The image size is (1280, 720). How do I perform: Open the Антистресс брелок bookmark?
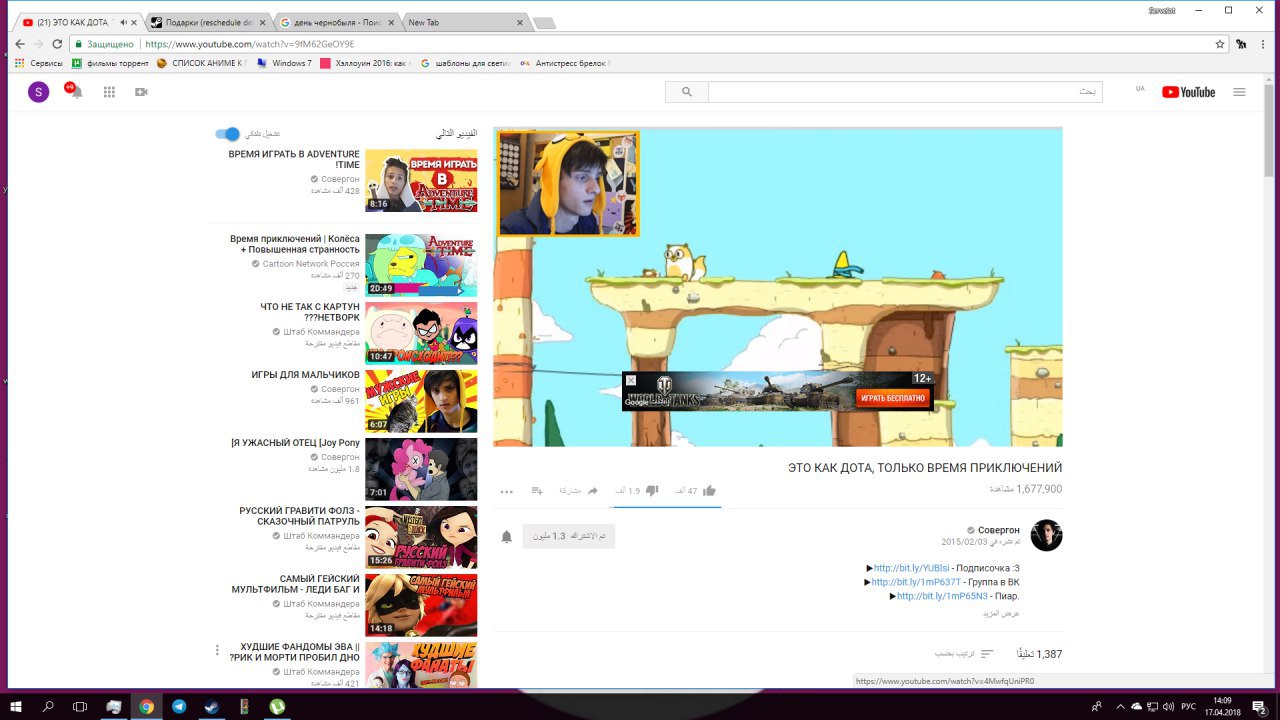pyautogui.click(x=565, y=63)
